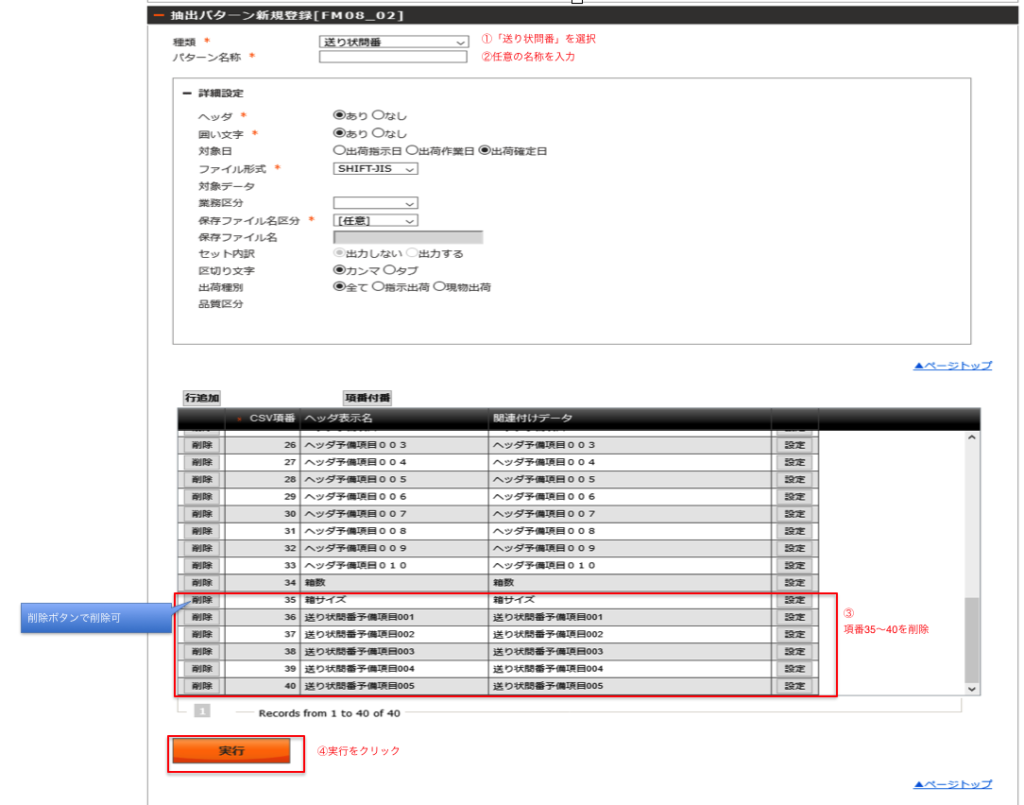Click the 行追加 button
1024x805 pixels.
[202, 398]
